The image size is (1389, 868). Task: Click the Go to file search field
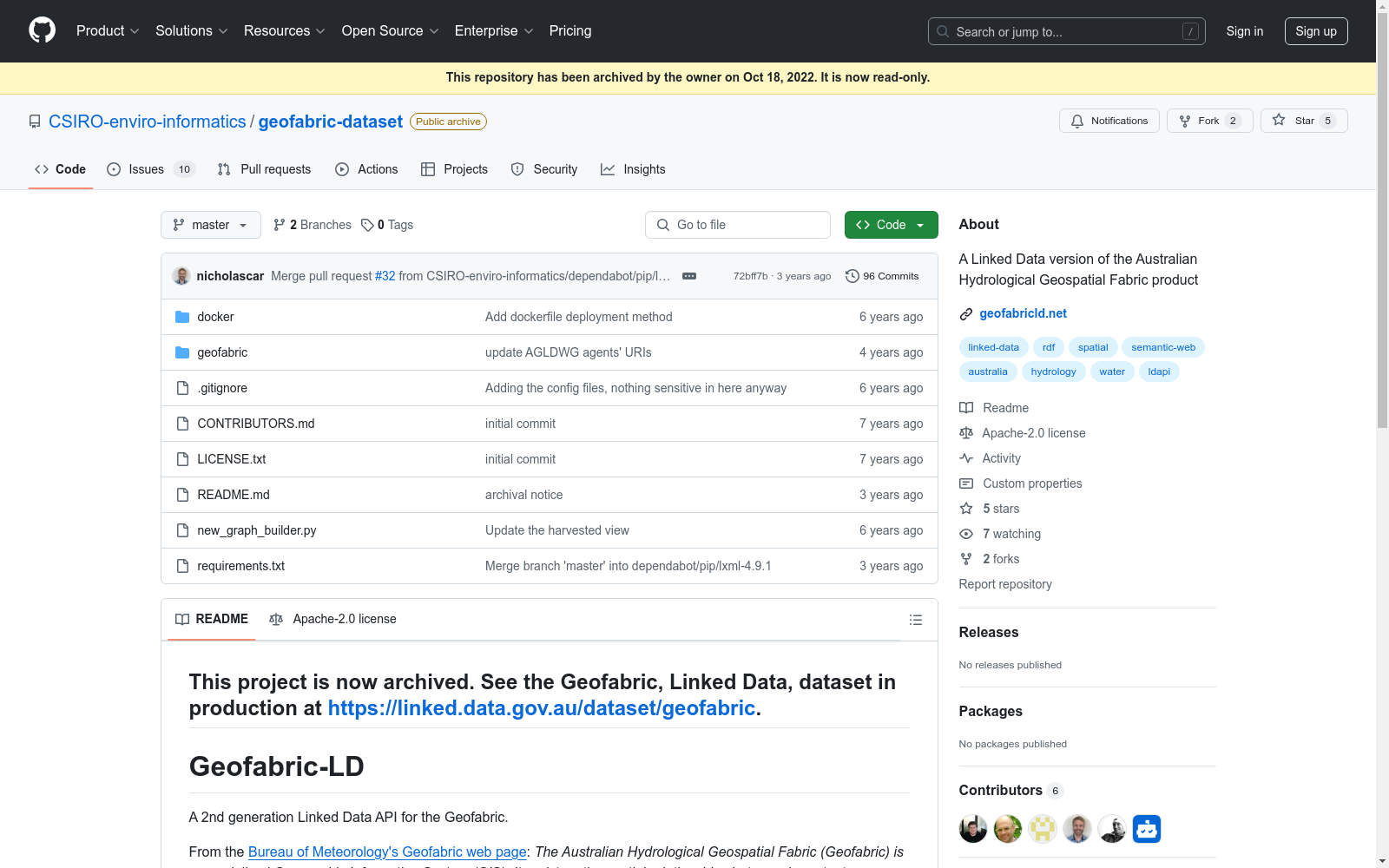pyautogui.click(x=738, y=225)
